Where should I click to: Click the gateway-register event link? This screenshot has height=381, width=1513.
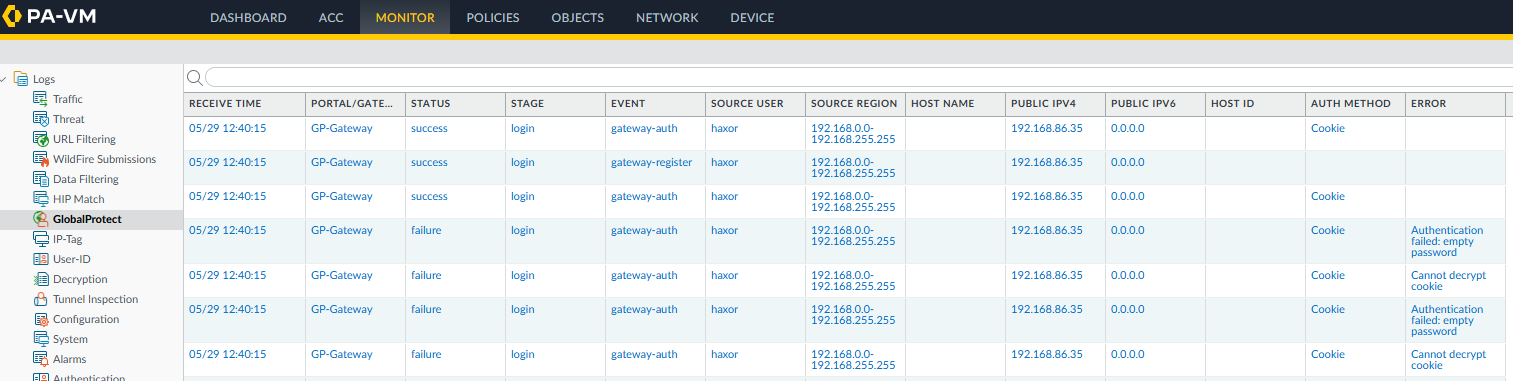651,162
